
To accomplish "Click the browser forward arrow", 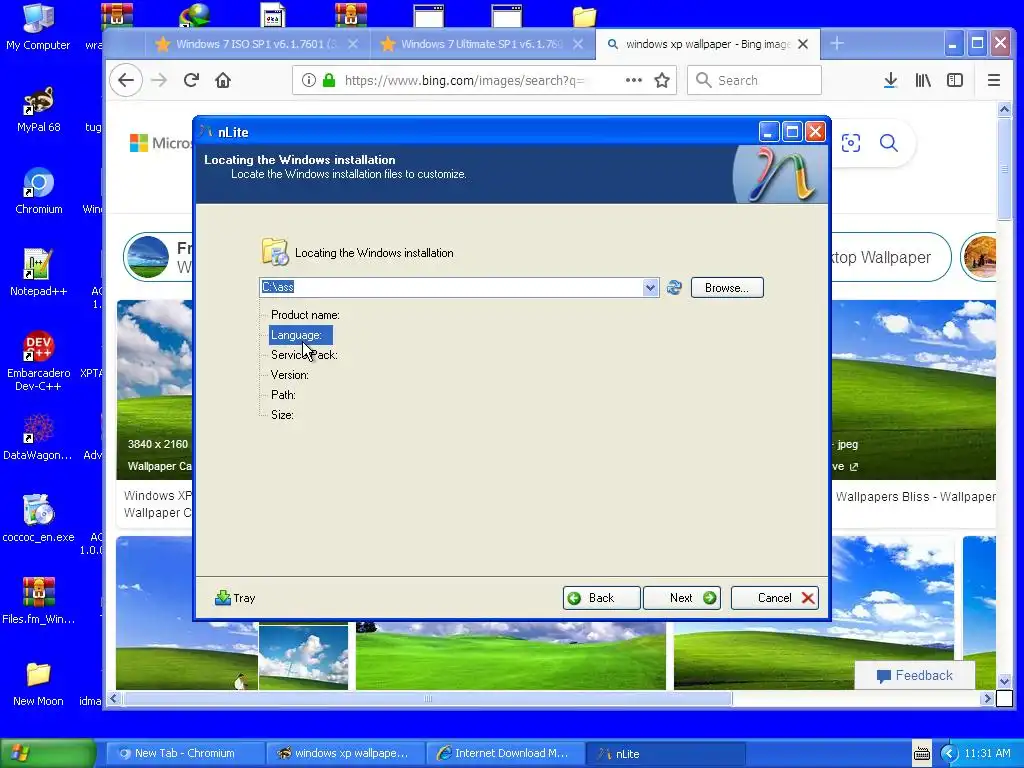I will tap(159, 80).
